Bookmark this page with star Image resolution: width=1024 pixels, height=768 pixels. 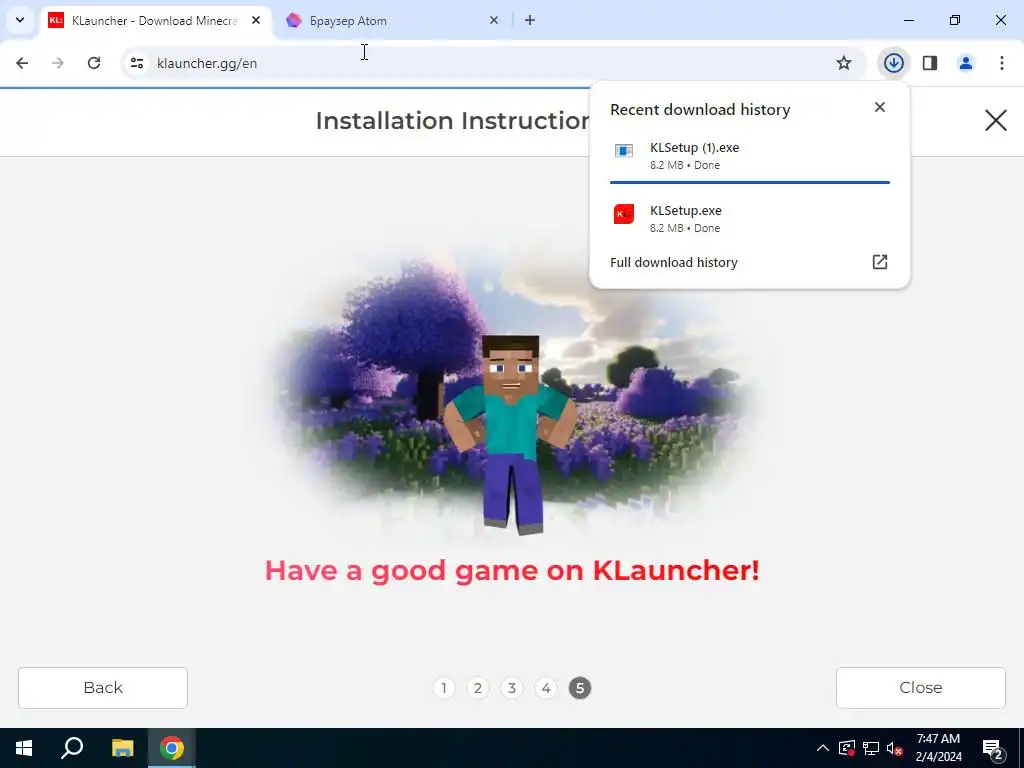tap(844, 63)
